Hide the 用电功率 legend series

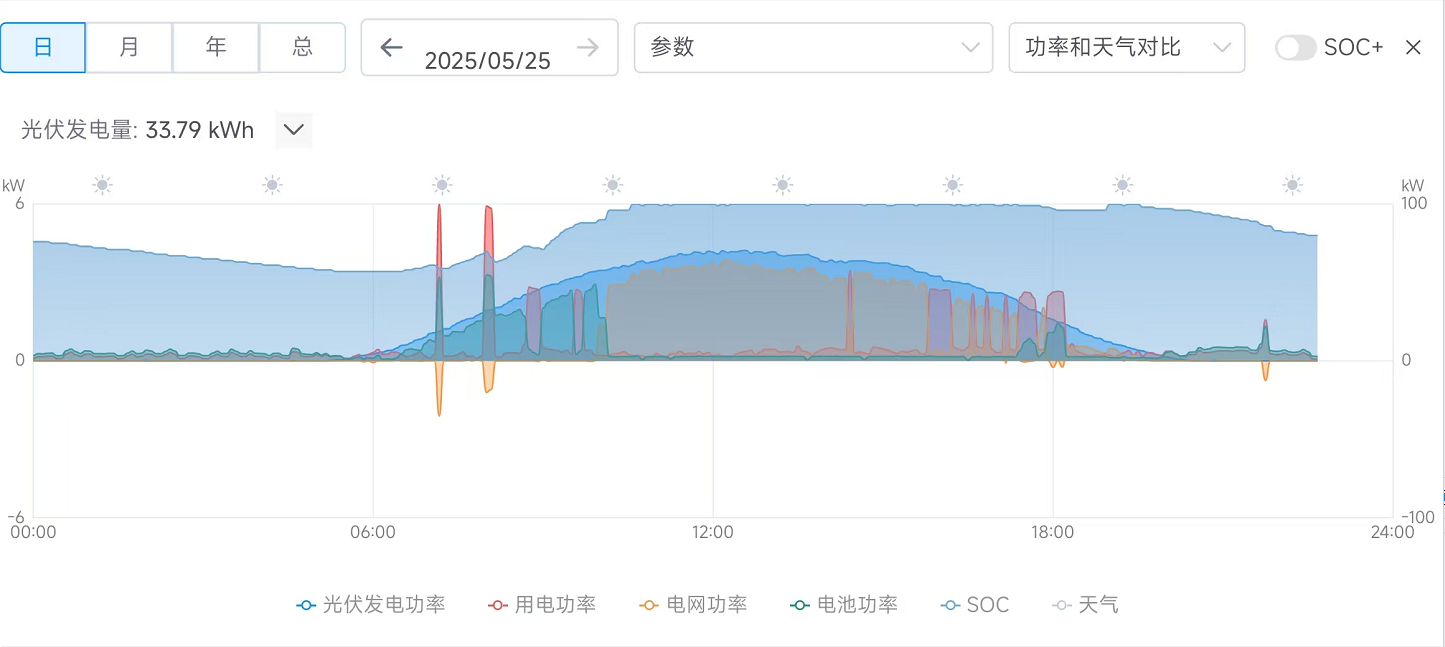(542, 605)
